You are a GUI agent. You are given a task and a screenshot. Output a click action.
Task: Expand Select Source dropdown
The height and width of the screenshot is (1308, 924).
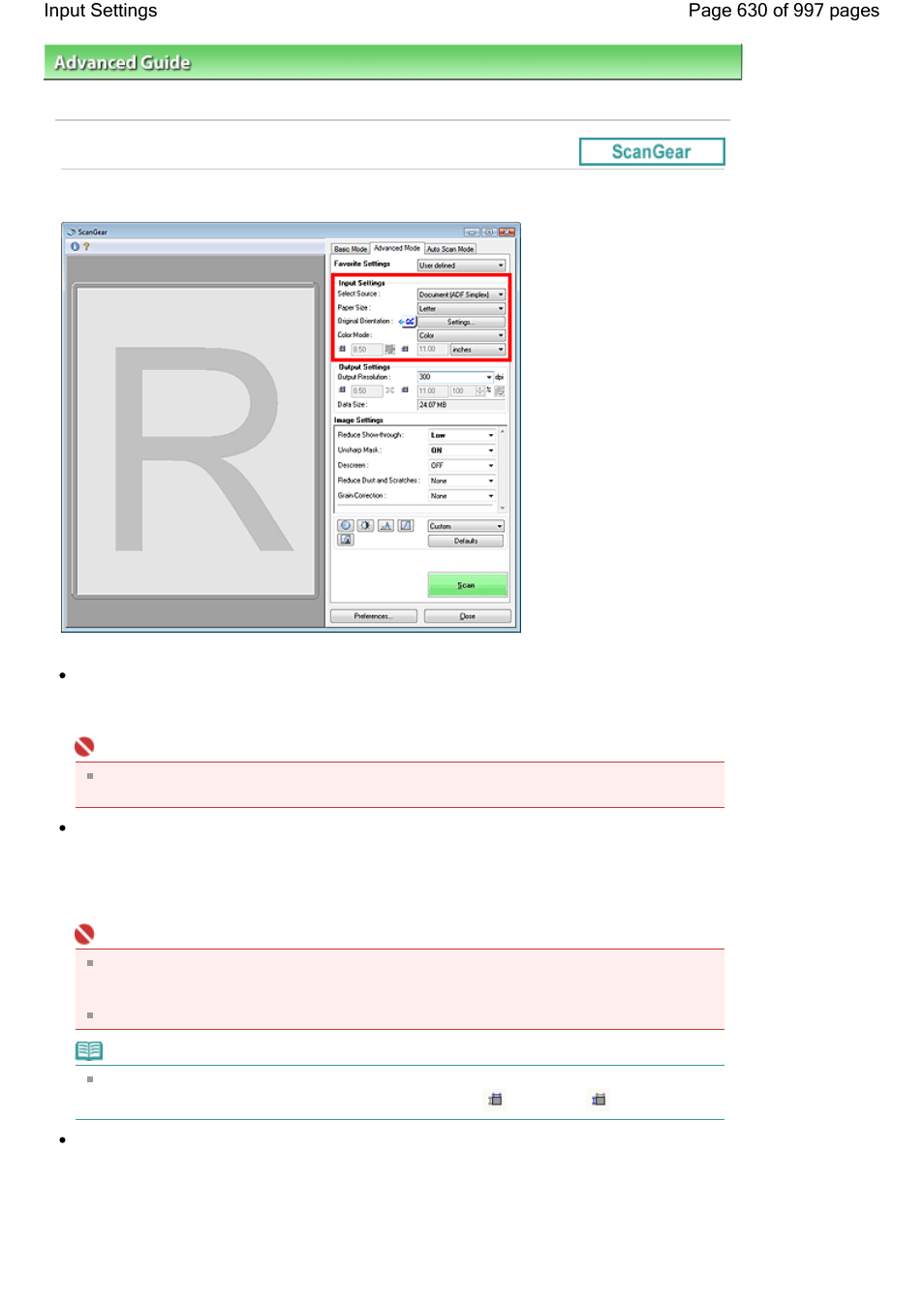461,295
